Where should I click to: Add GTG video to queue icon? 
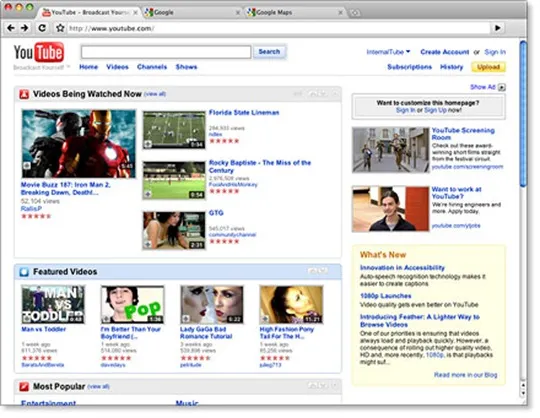(148, 244)
